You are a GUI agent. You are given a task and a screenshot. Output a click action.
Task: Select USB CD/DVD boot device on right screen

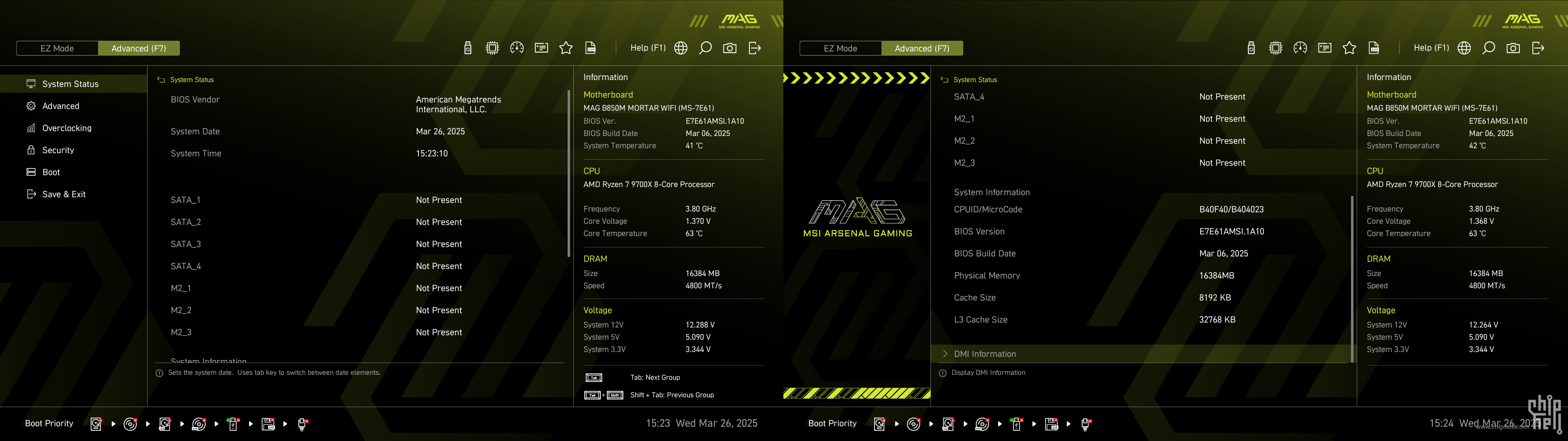click(982, 424)
